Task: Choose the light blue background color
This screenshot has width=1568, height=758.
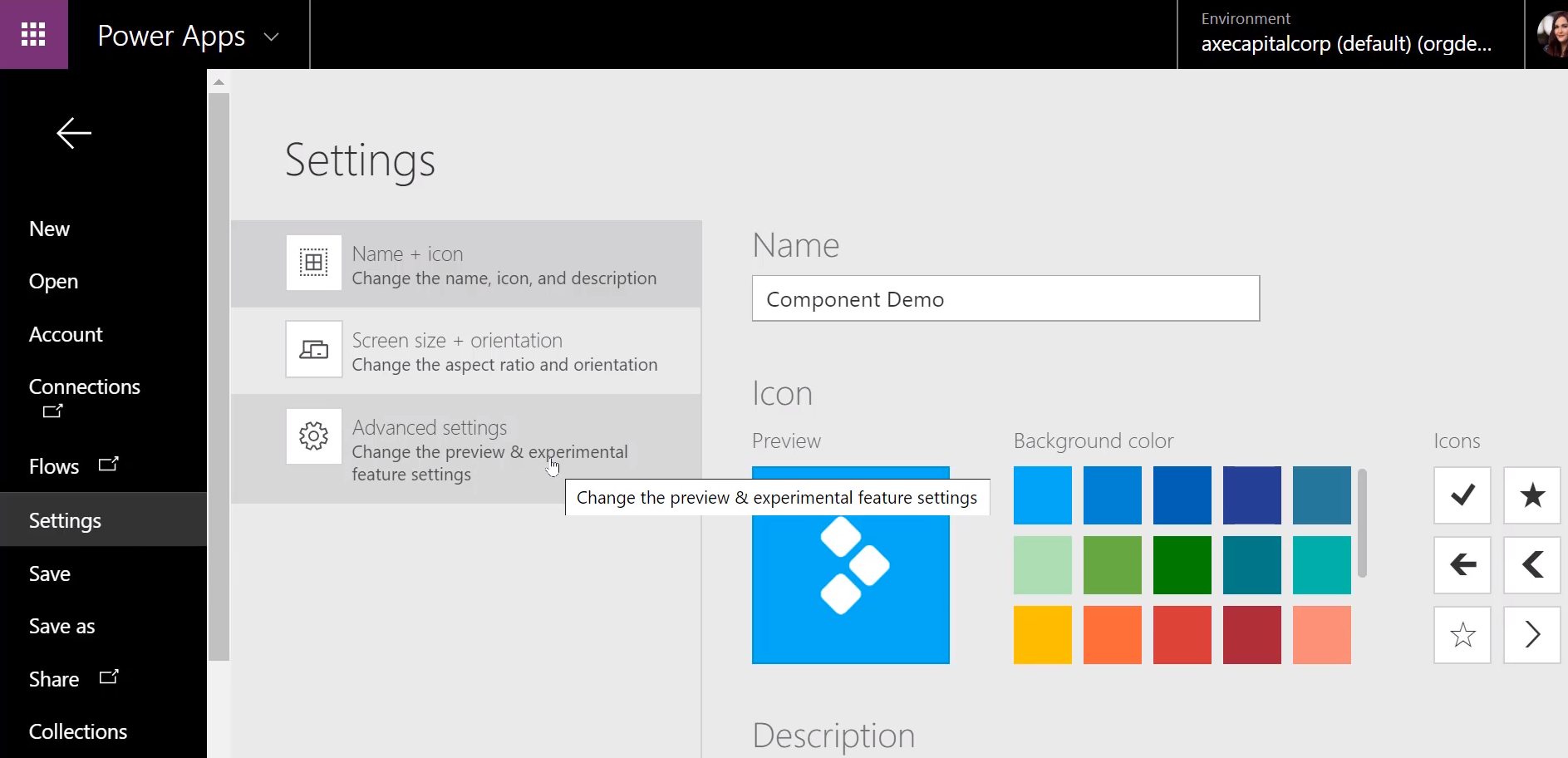Action: (x=1043, y=495)
